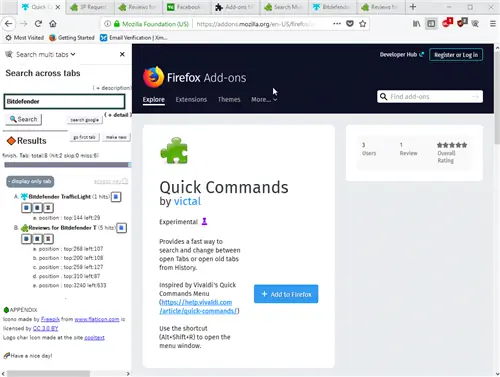
Task: Click the blue icon beside Bitdefender TrafficLight result
Action: click(116, 197)
